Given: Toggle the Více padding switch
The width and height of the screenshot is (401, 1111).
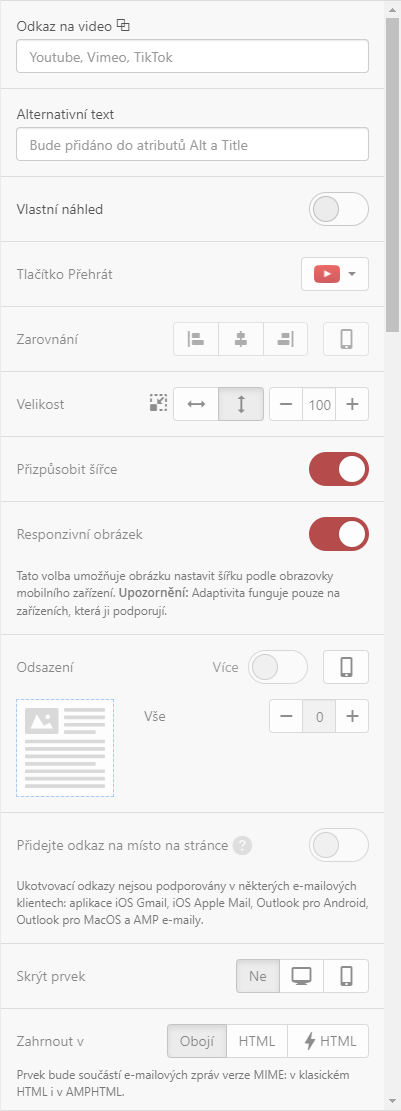Looking at the screenshot, I should coord(278,667).
